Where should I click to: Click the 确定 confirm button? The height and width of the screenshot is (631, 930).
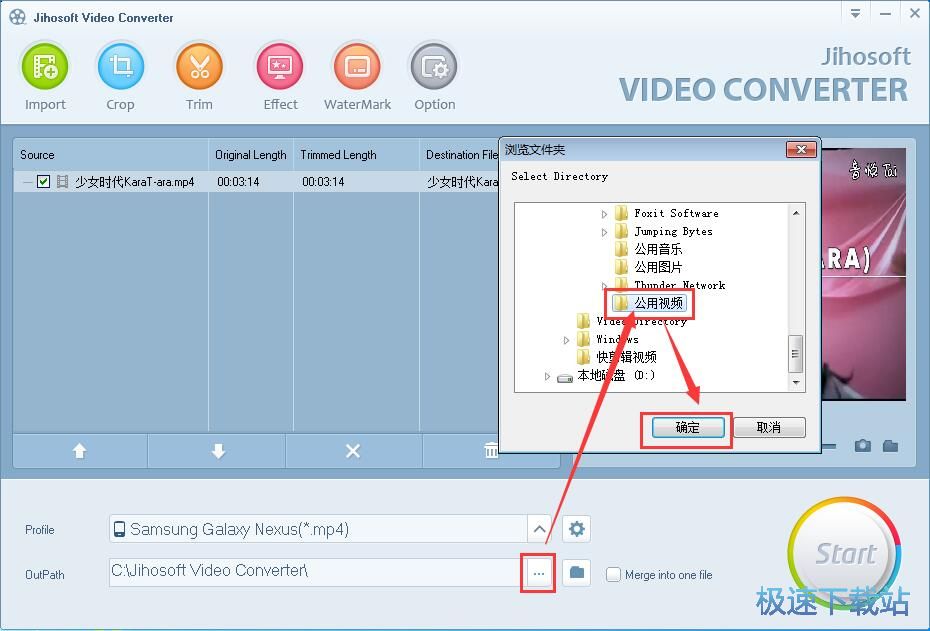pyautogui.click(x=688, y=428)
